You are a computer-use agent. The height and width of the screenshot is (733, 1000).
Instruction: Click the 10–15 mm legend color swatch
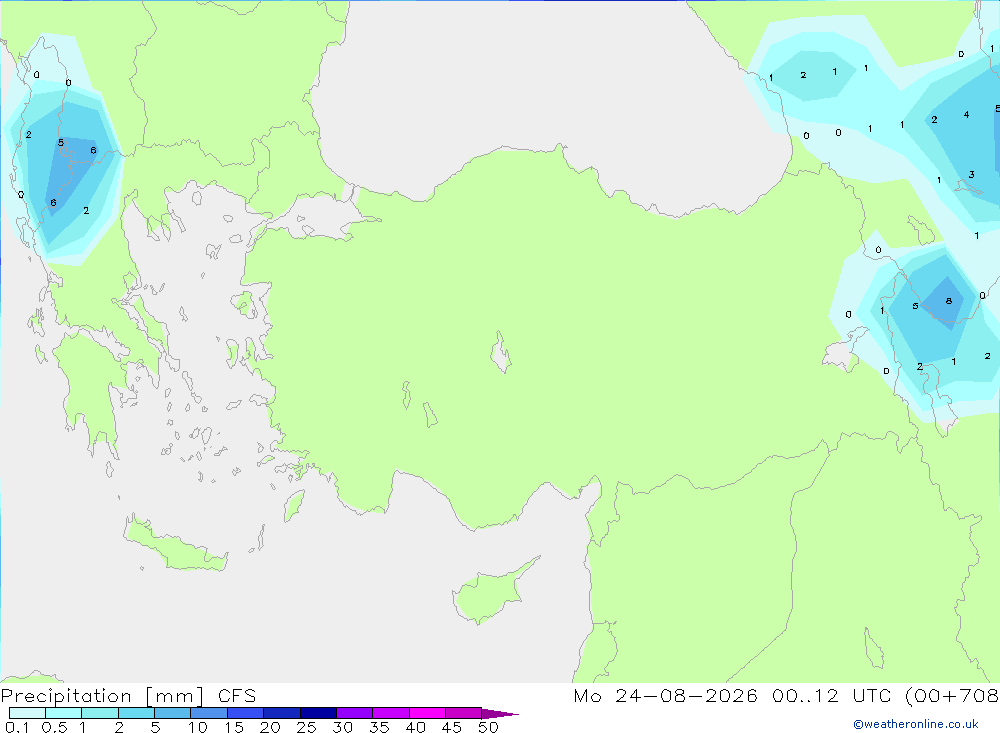209,713
